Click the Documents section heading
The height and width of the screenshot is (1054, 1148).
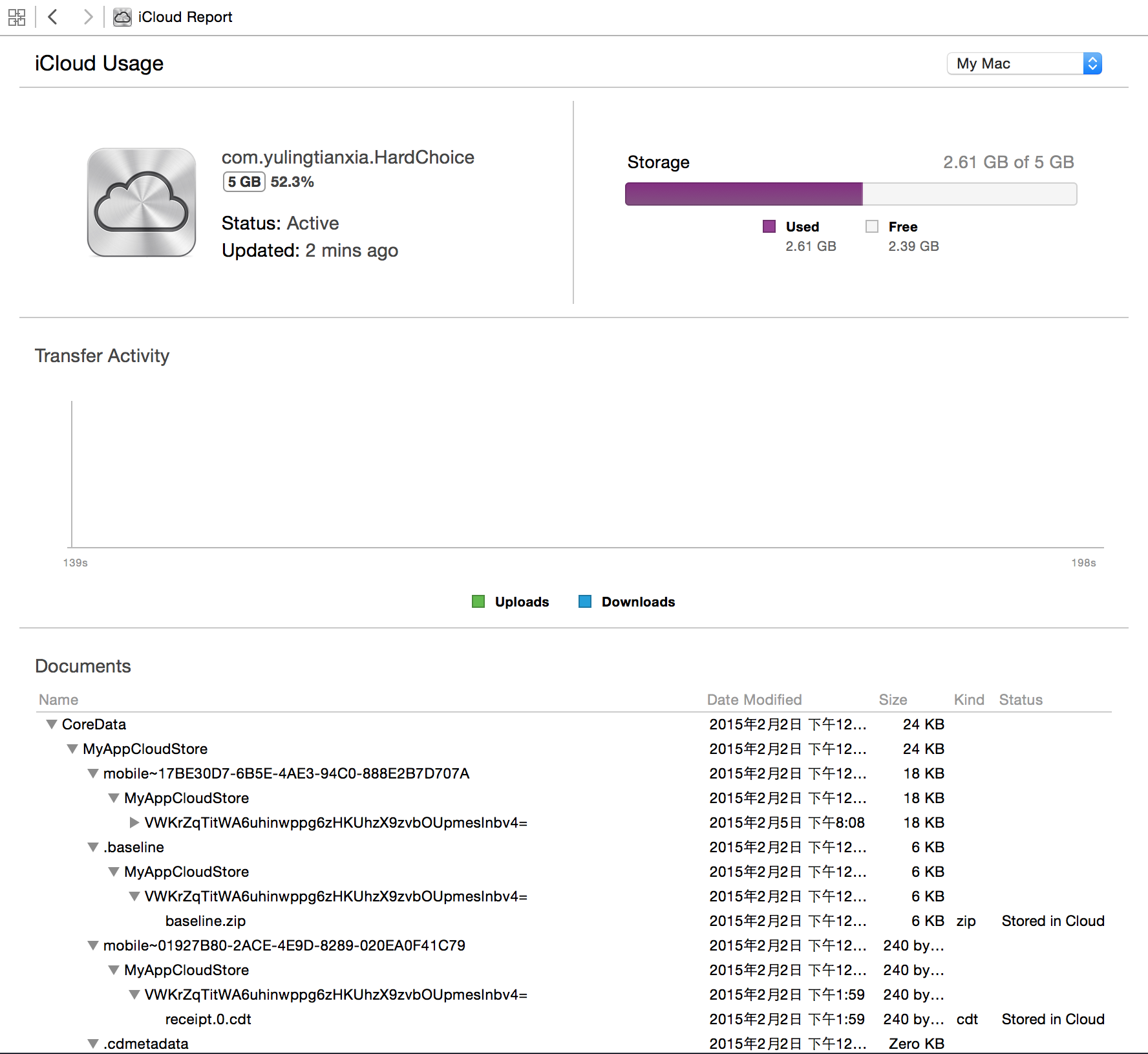(83, 666)
